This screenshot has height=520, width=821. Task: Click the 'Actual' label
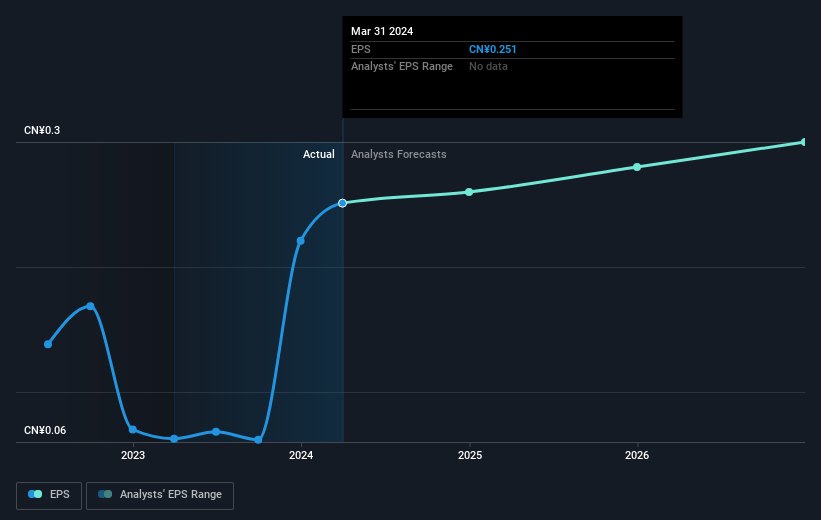click(x=318, y=154)
